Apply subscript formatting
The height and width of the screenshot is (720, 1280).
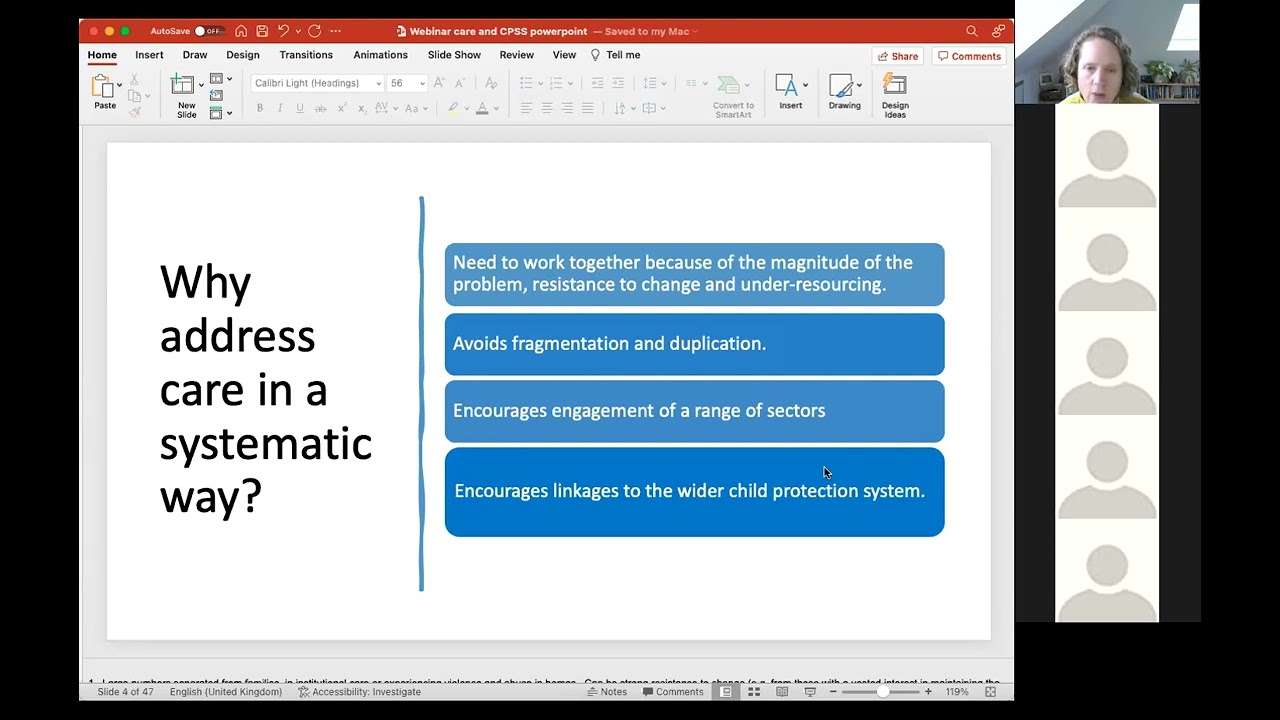pos(362,108)
